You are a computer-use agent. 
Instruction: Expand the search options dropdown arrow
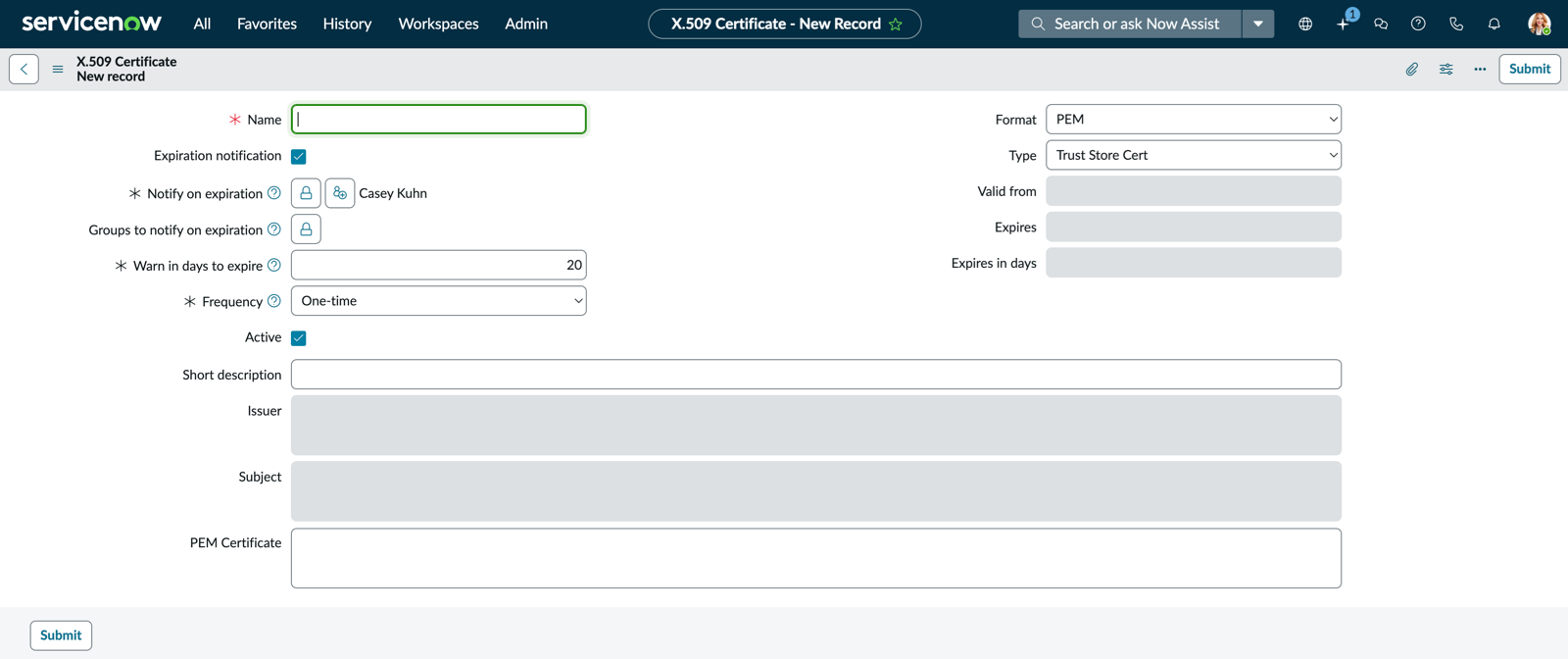1258,24
